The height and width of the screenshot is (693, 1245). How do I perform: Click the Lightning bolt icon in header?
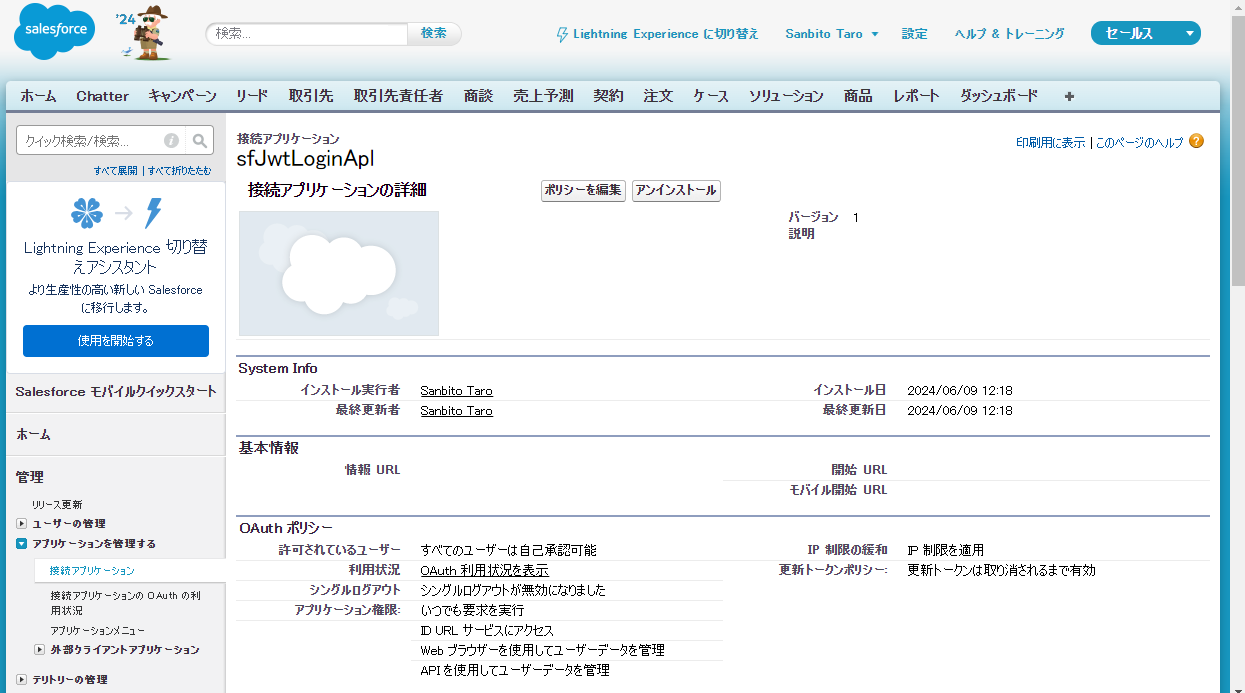click(562, 34)
